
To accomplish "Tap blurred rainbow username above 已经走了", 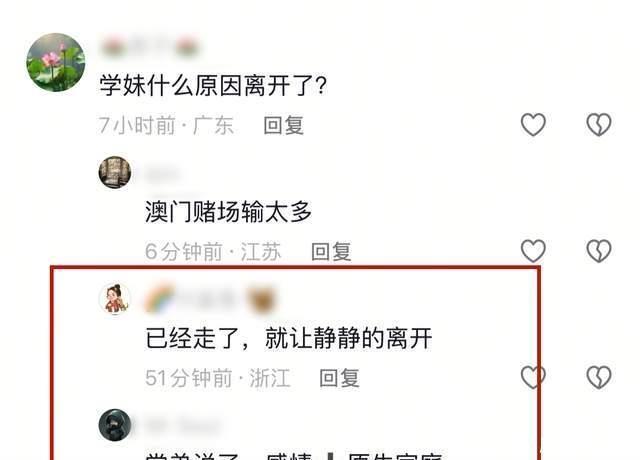I will coord(211,300).
